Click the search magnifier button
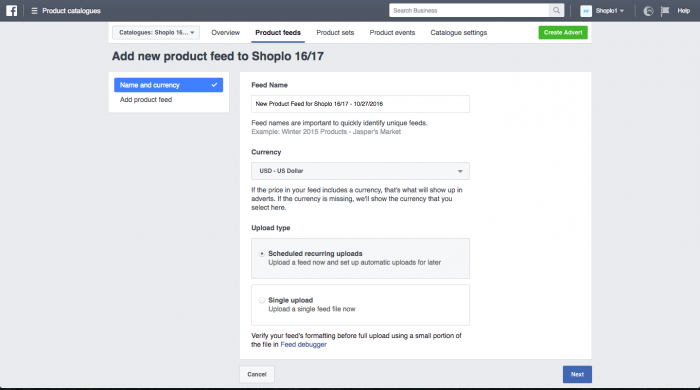Viewport: 700px width, 390px height. (556, 10)
